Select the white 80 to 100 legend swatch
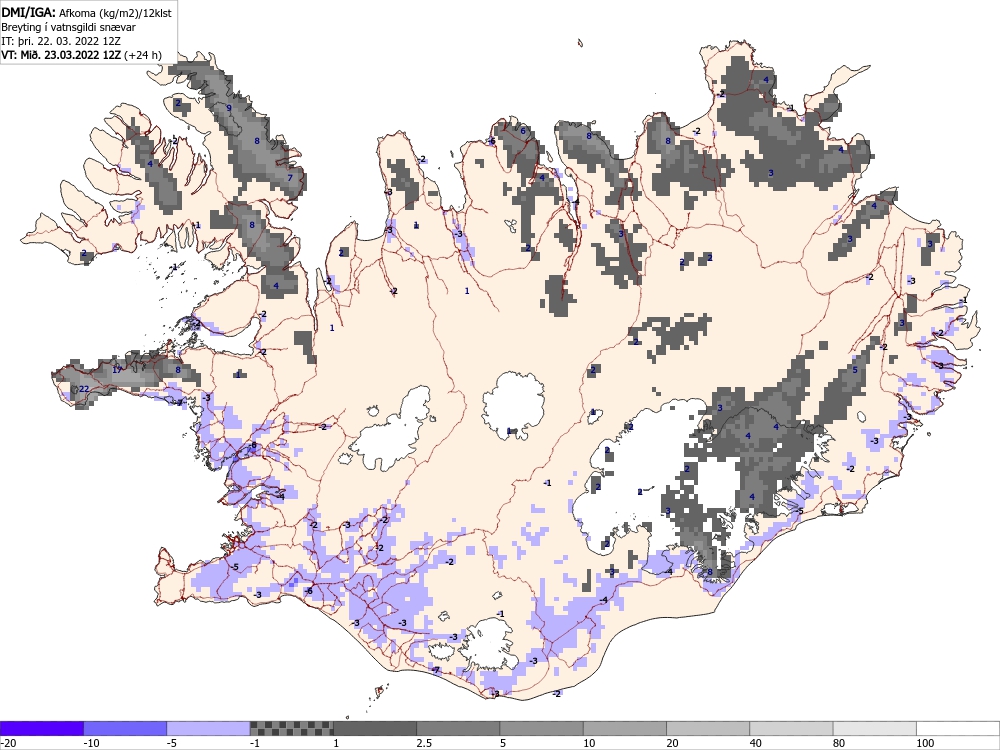 [875, 728]
